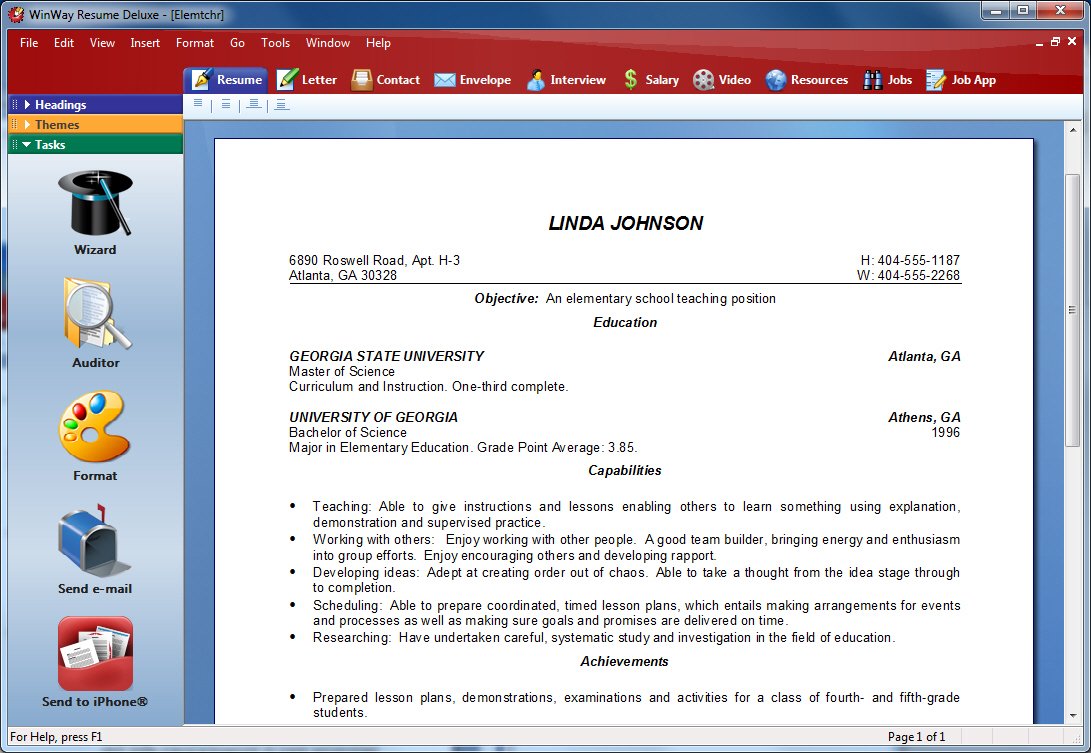Open the Video section

(x=721, y=80)
